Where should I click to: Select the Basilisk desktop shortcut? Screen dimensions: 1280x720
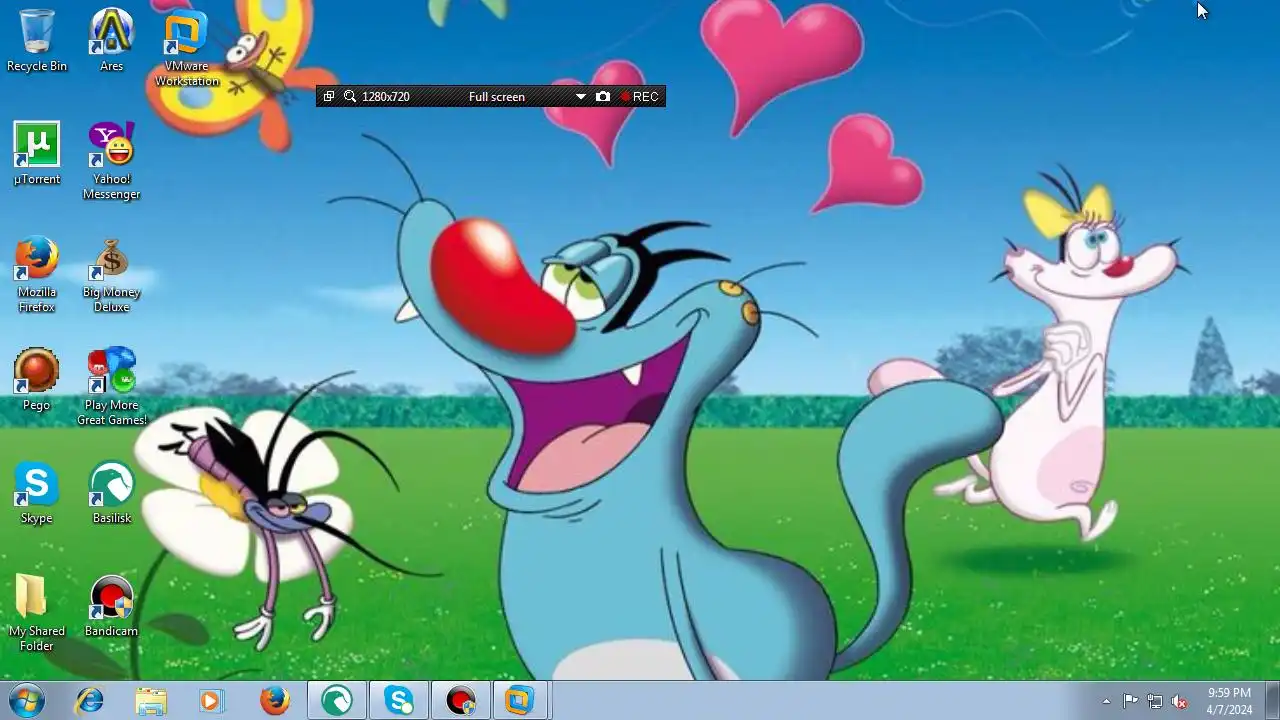111,492
